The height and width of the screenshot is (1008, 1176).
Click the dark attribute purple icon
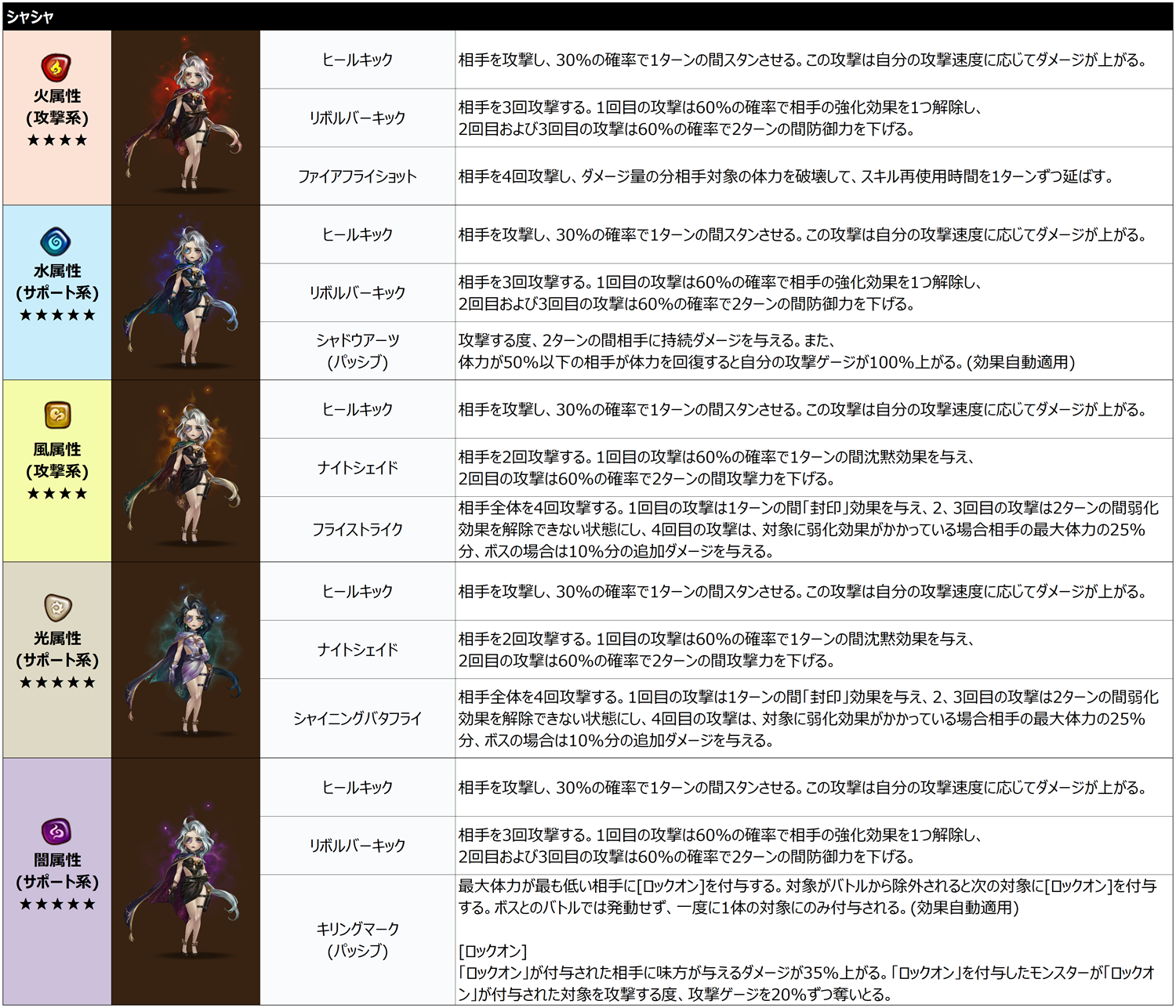56,830
